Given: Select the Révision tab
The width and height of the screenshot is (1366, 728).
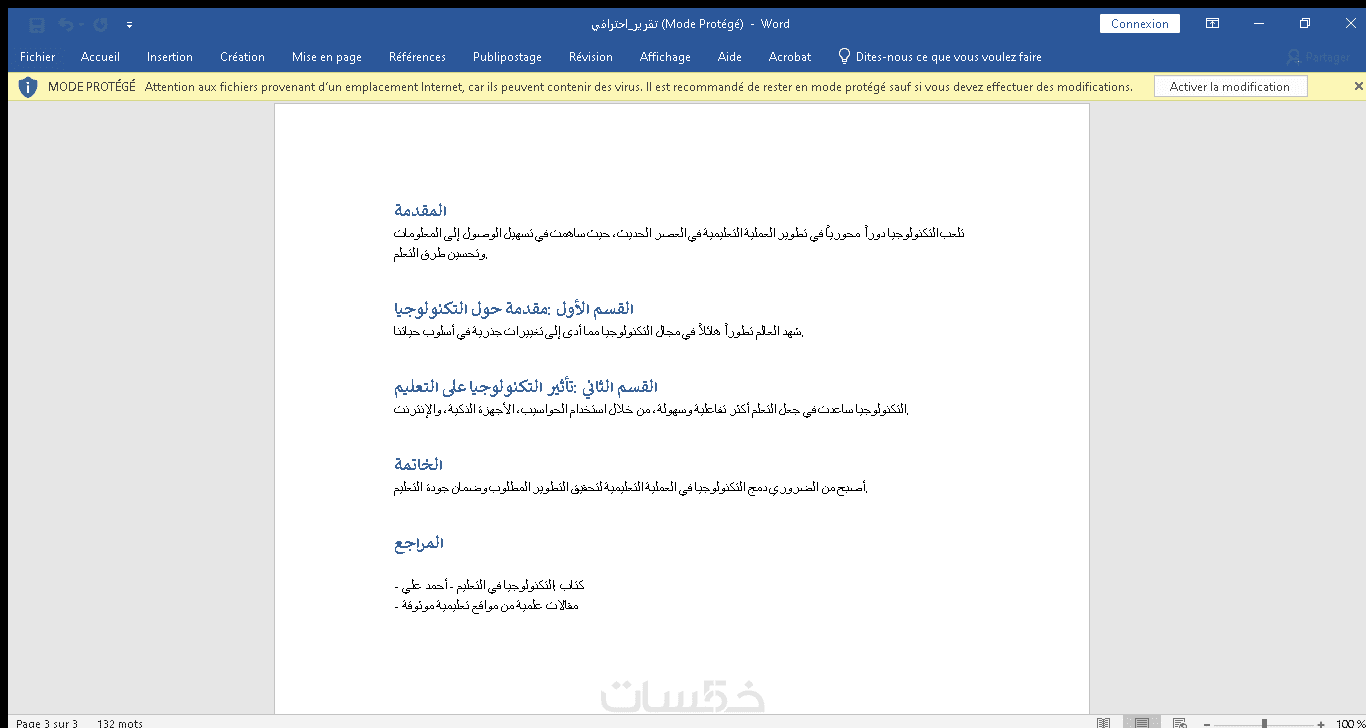Looking at the screenshot, I should point(591,57).
